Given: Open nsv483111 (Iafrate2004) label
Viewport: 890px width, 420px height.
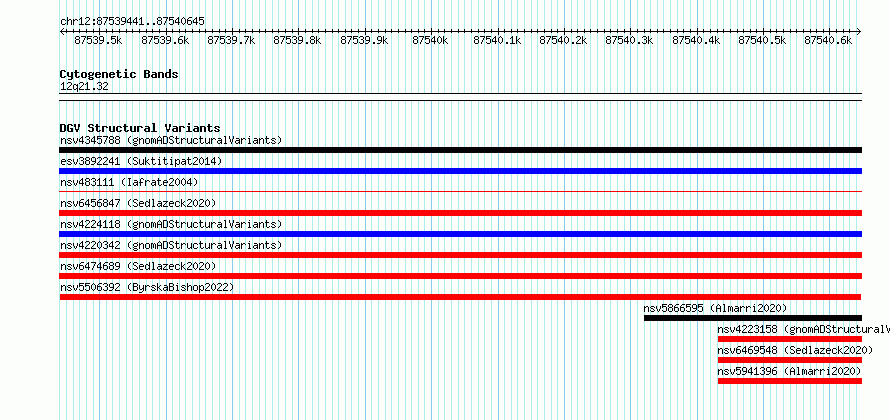Looking at the screenshot, I should 129,182.
